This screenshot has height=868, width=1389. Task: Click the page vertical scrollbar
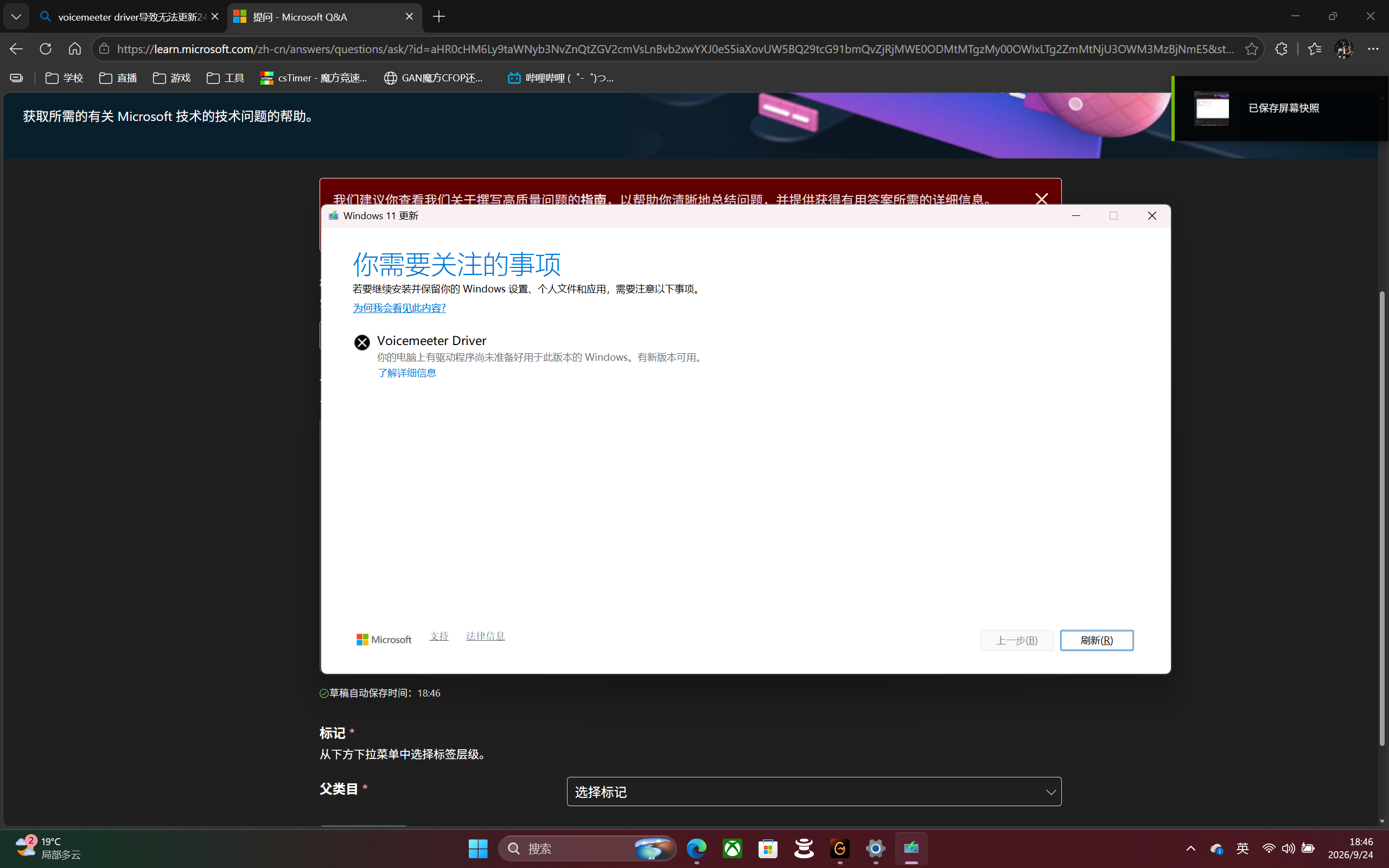(x=1382, y=519)
